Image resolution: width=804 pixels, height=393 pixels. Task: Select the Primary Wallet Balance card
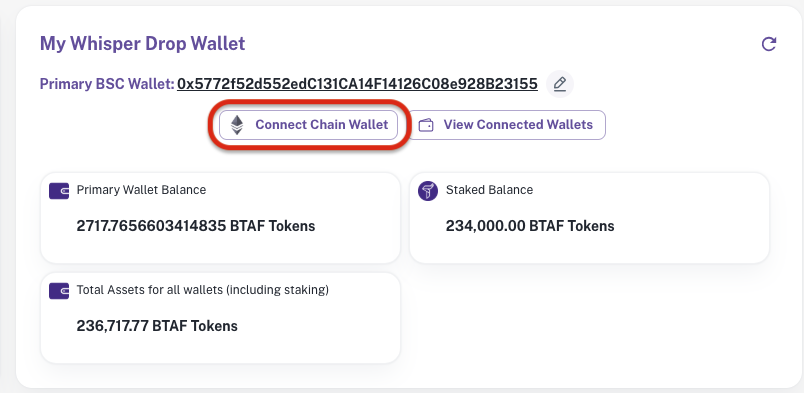click(x=220, y=218)
